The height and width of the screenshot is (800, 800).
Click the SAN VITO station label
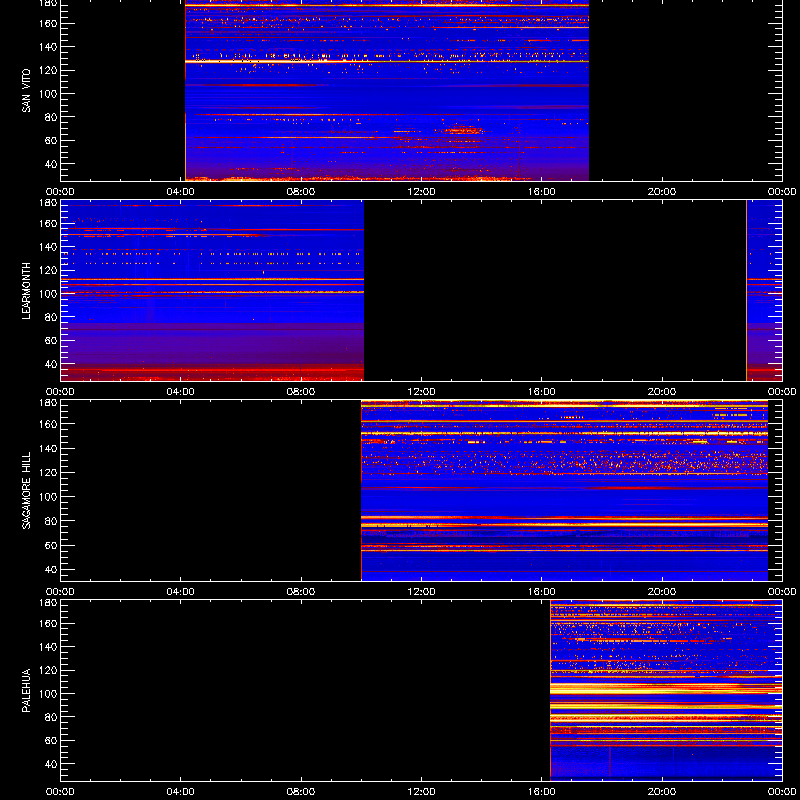(27, 91)
